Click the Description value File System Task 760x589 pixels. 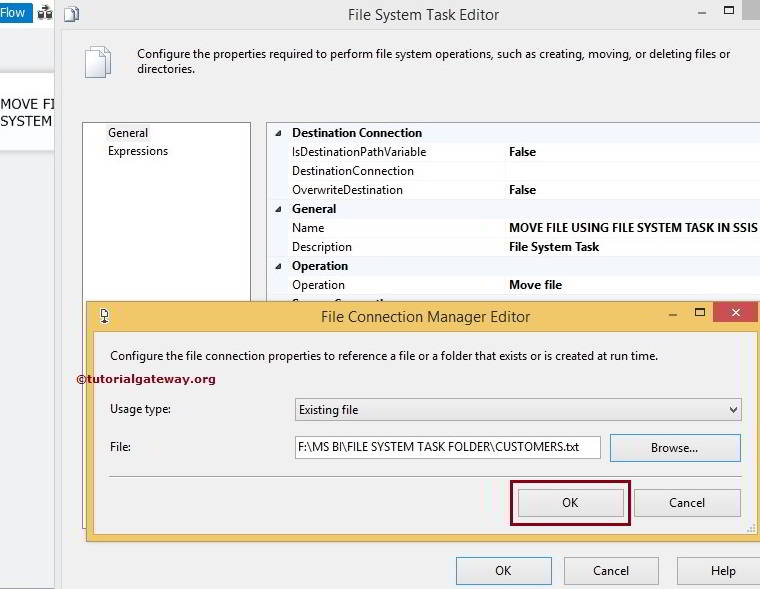554,247
